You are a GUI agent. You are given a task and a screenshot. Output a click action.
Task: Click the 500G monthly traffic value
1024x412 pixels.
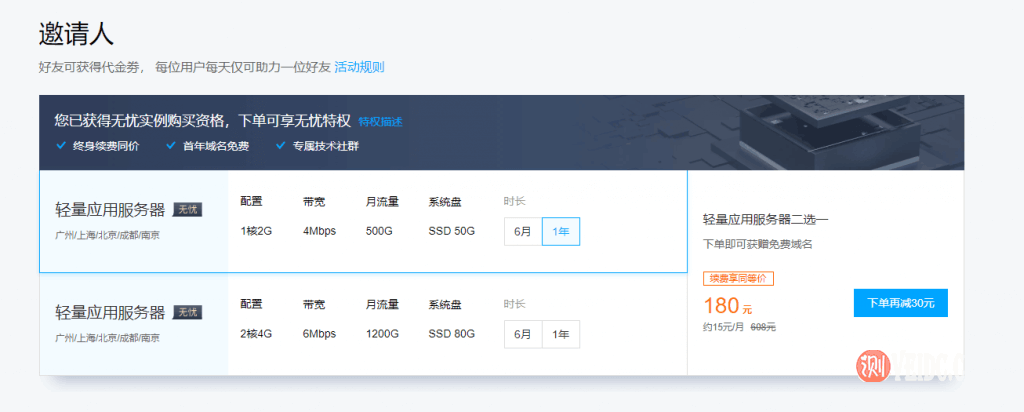(379, 231)
